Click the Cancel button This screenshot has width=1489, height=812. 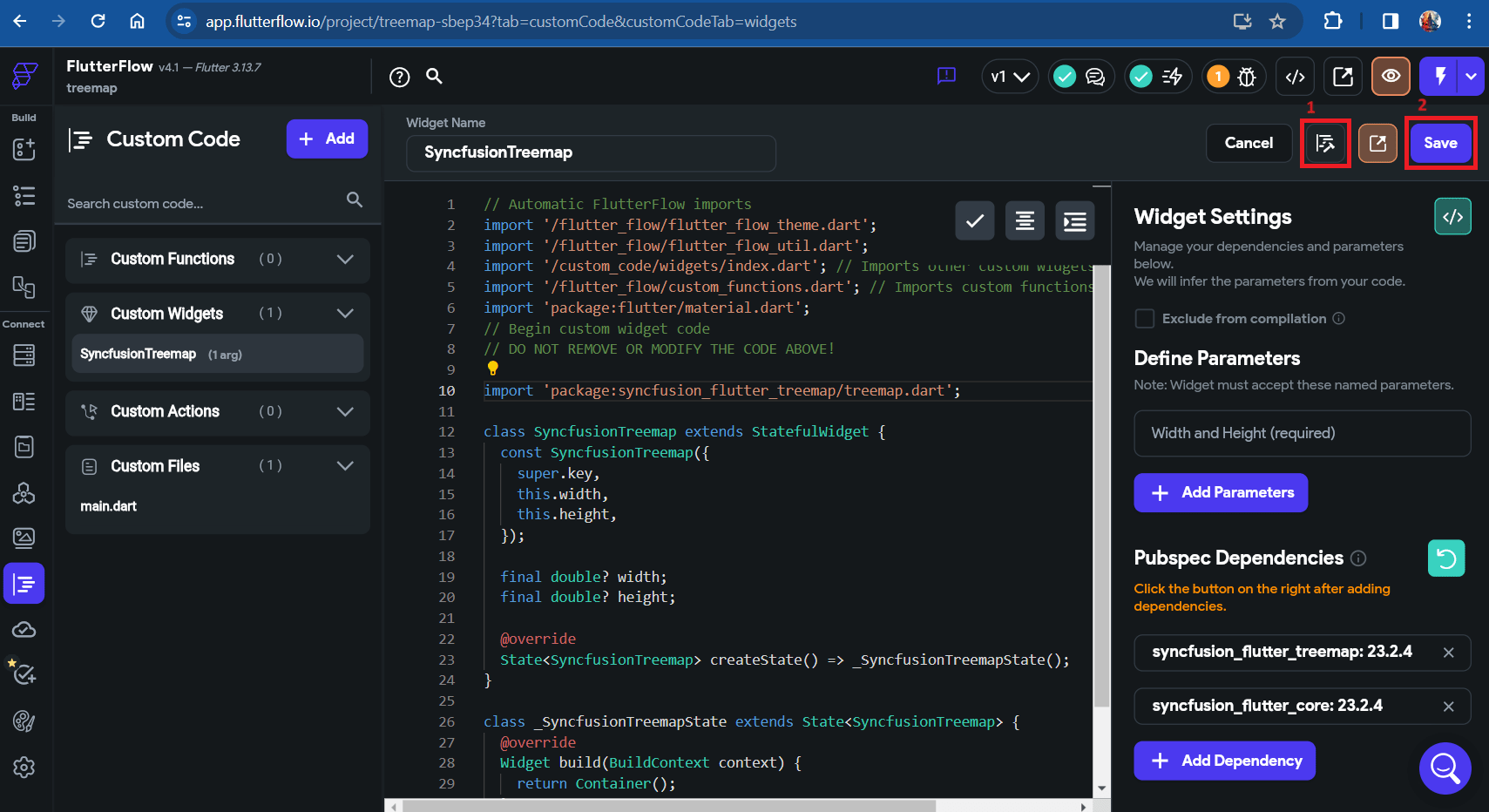pyautogui.click(x=1249, y=143)
